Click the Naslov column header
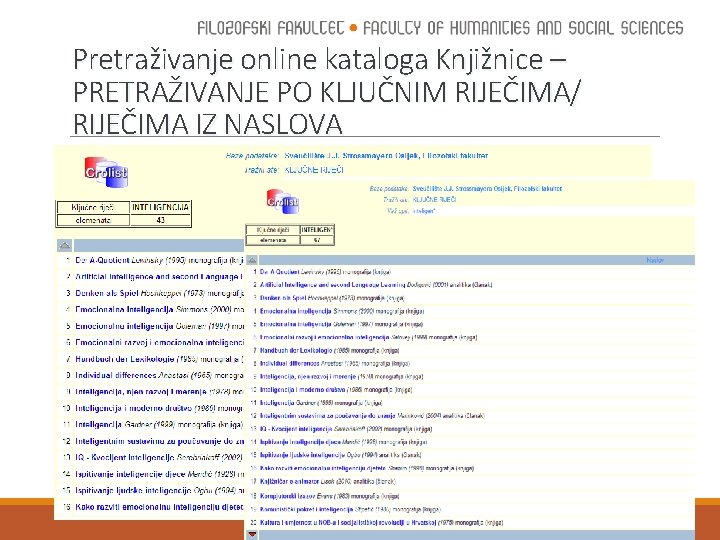 point(655,260)
